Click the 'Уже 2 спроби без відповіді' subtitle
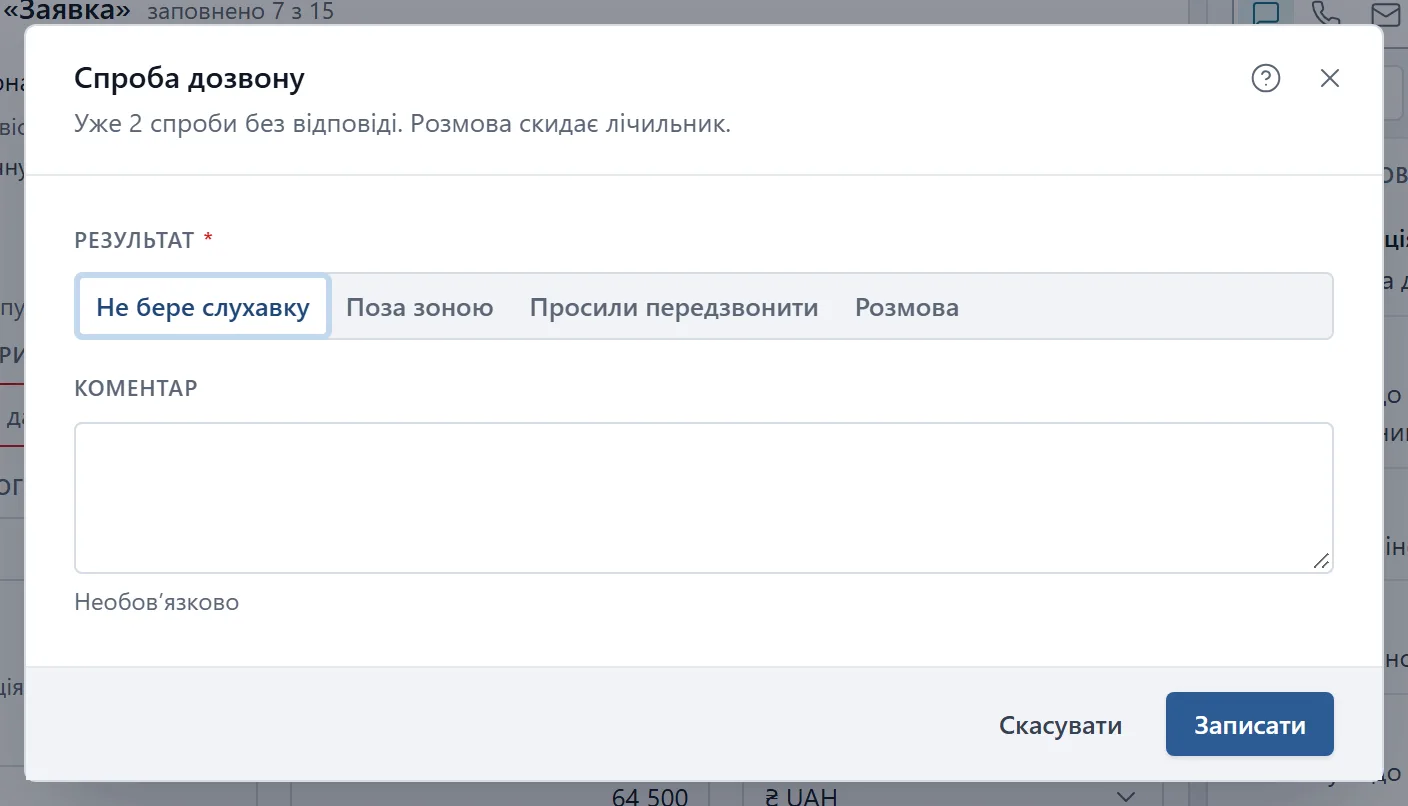Screen dimensions: 1408x806 [x=403, y=126]
